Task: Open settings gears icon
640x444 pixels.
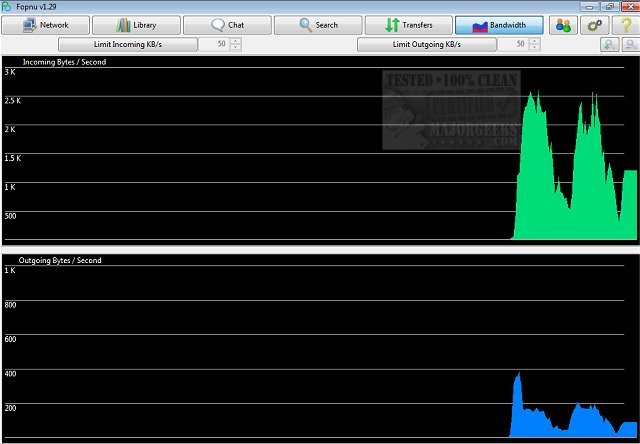Action: point(595,25)
